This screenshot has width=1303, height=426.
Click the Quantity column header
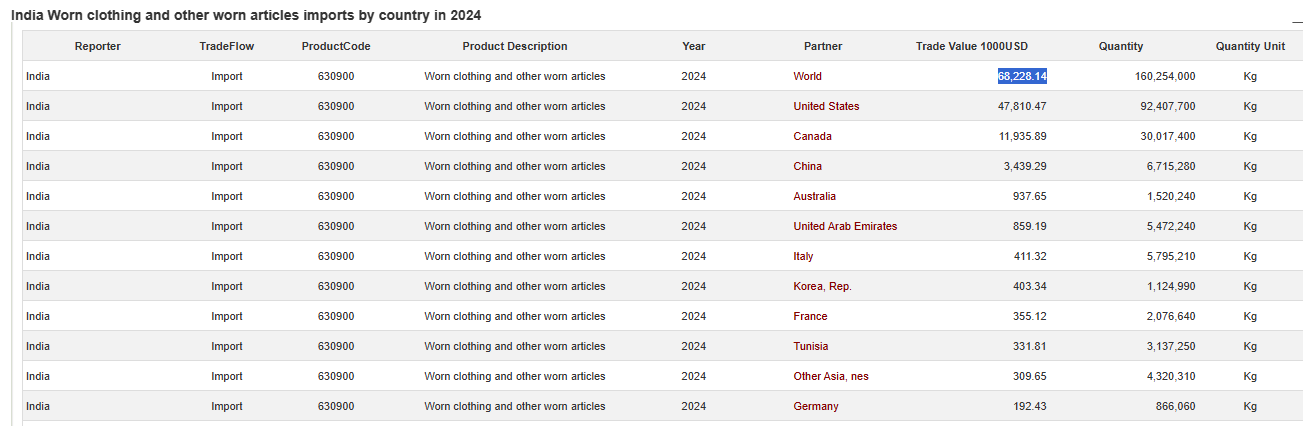point(1120,46)
